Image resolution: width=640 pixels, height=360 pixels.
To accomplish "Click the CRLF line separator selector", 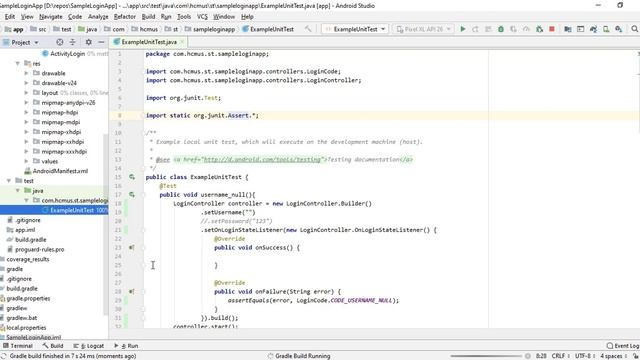I will pos(560,356).
